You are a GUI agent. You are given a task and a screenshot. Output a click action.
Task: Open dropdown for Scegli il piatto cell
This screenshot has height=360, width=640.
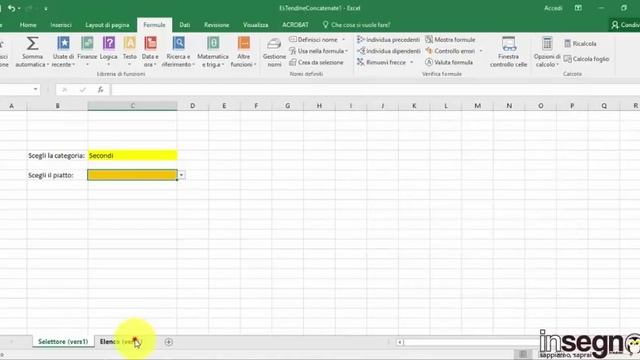pos(181,175)
